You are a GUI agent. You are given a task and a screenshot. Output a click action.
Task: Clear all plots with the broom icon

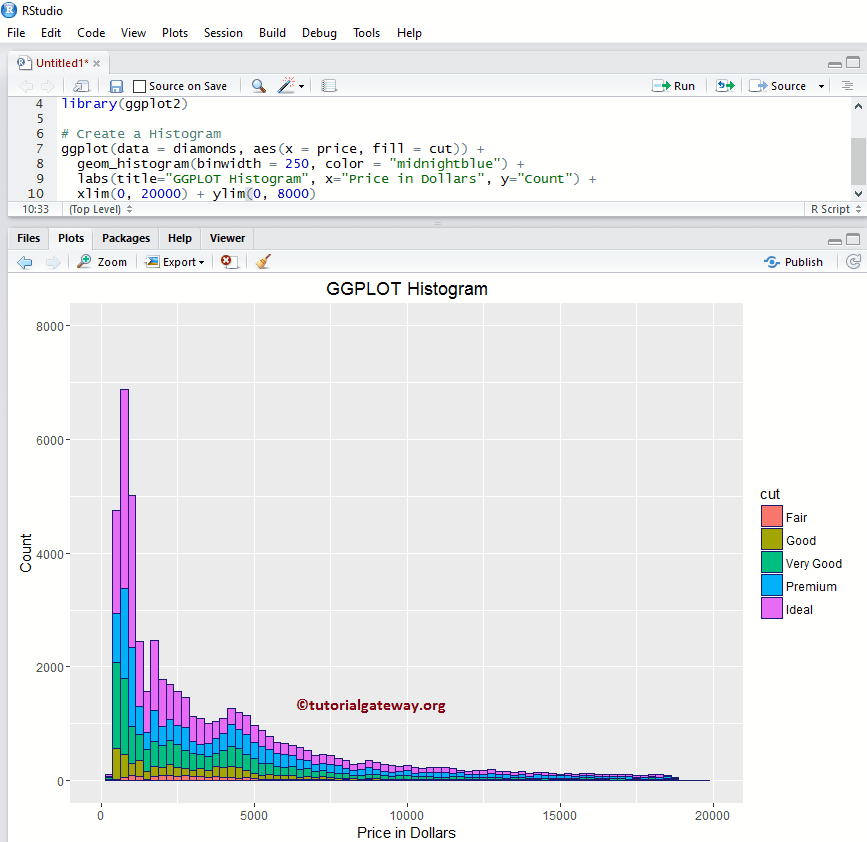click(x=260, y=262)
